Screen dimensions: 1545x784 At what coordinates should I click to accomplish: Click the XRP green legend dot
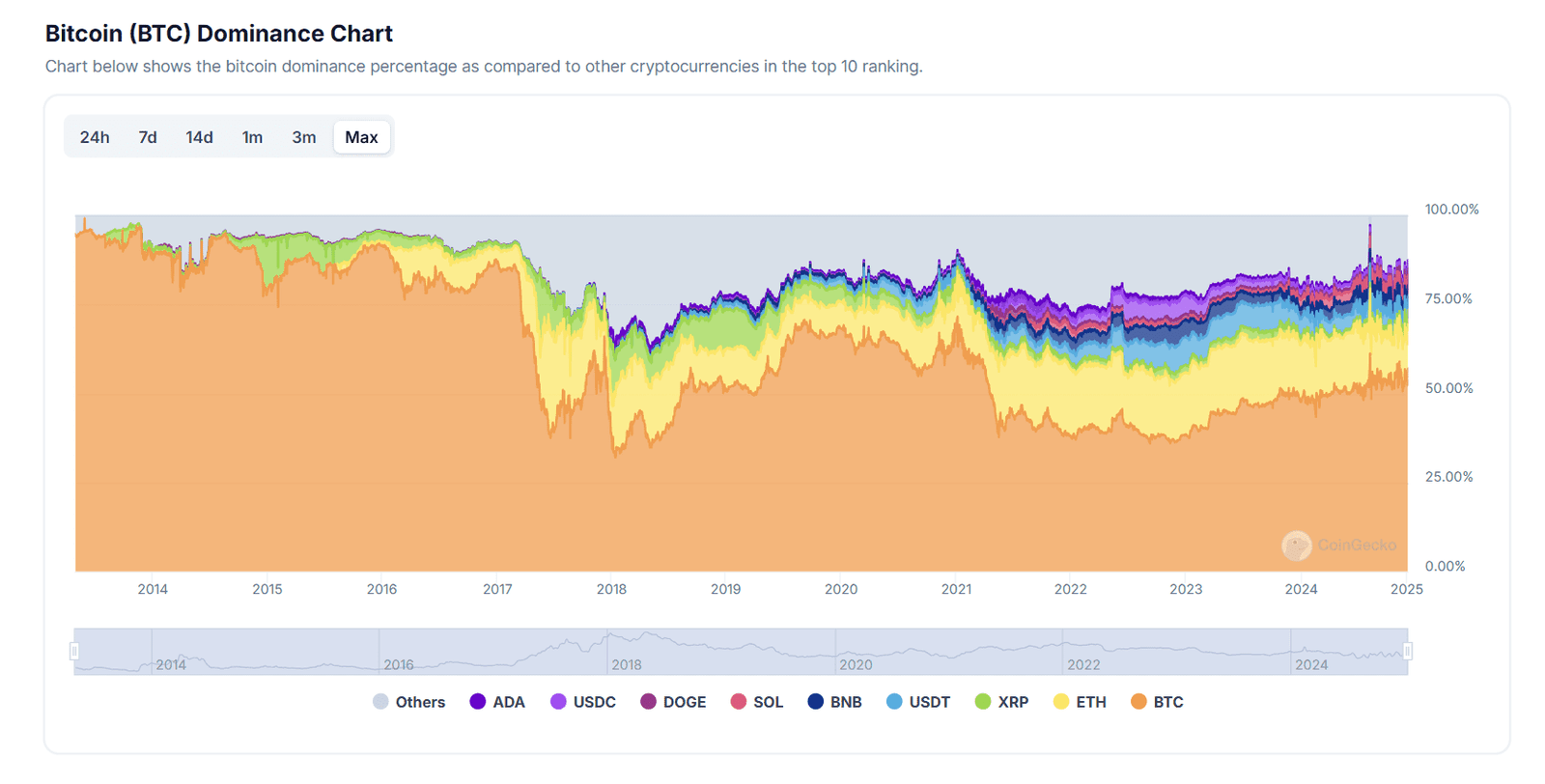(x=982, y=701)
